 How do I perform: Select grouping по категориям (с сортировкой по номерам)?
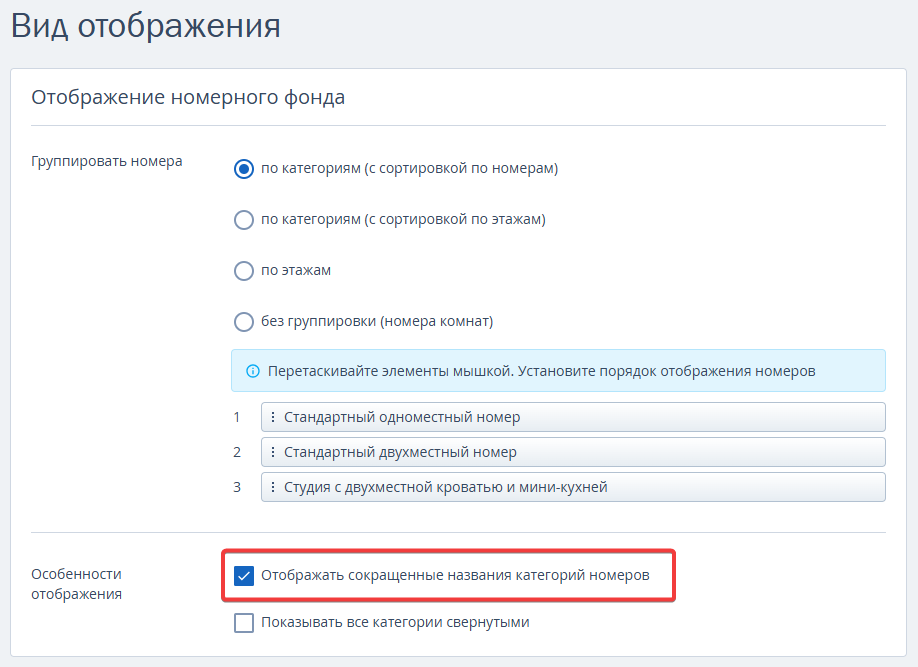244,169
